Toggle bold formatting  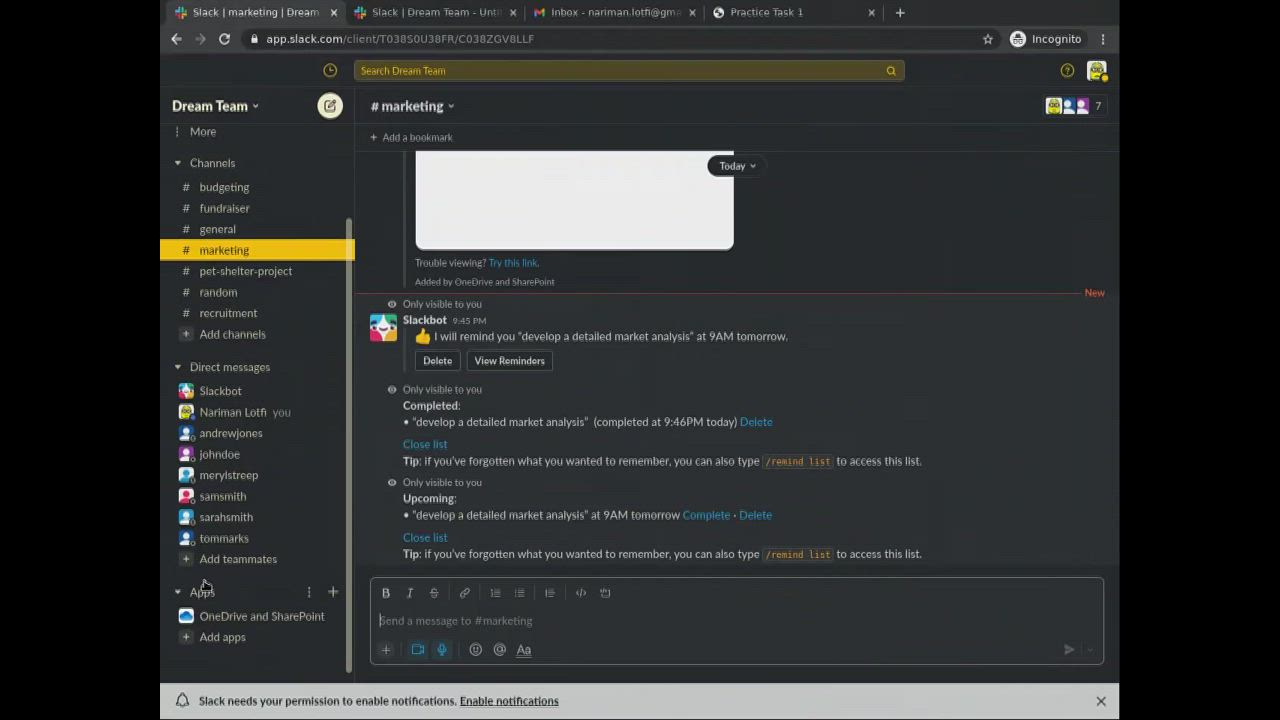(x=386, y=593)
